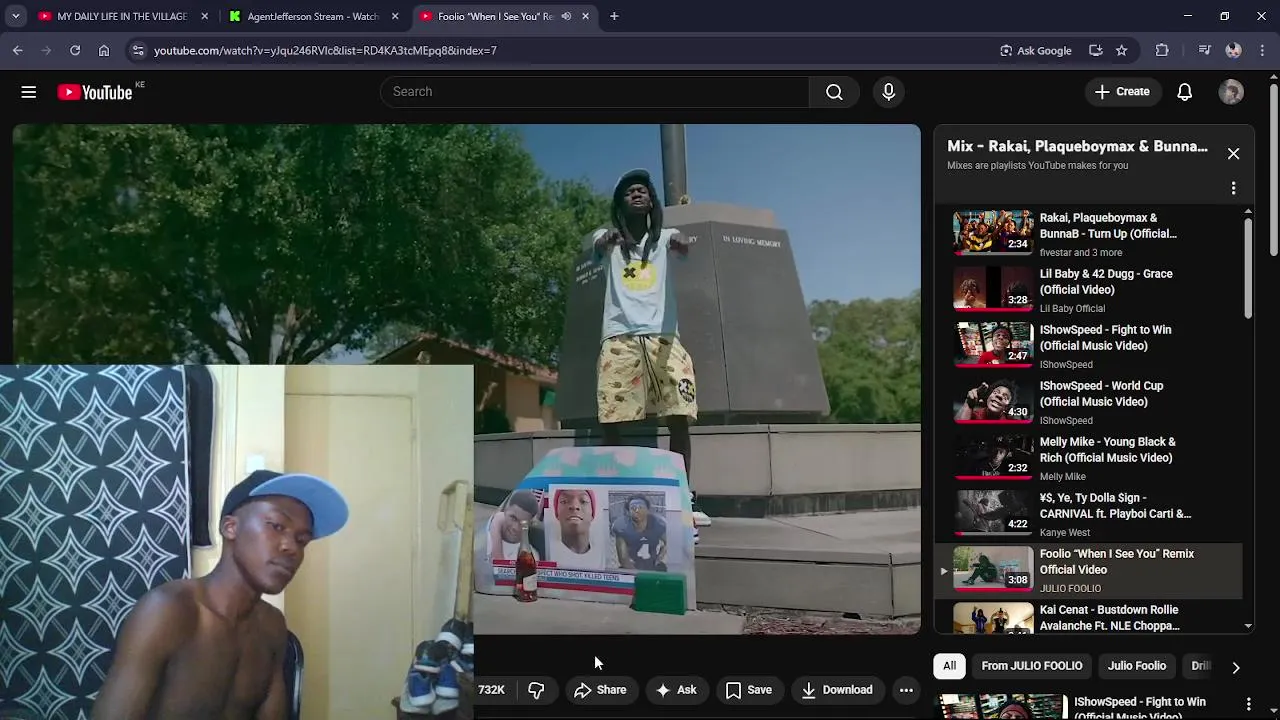Go back in the browser
The height and width of the screenshot is (720, 1280).
click(18, 50)
